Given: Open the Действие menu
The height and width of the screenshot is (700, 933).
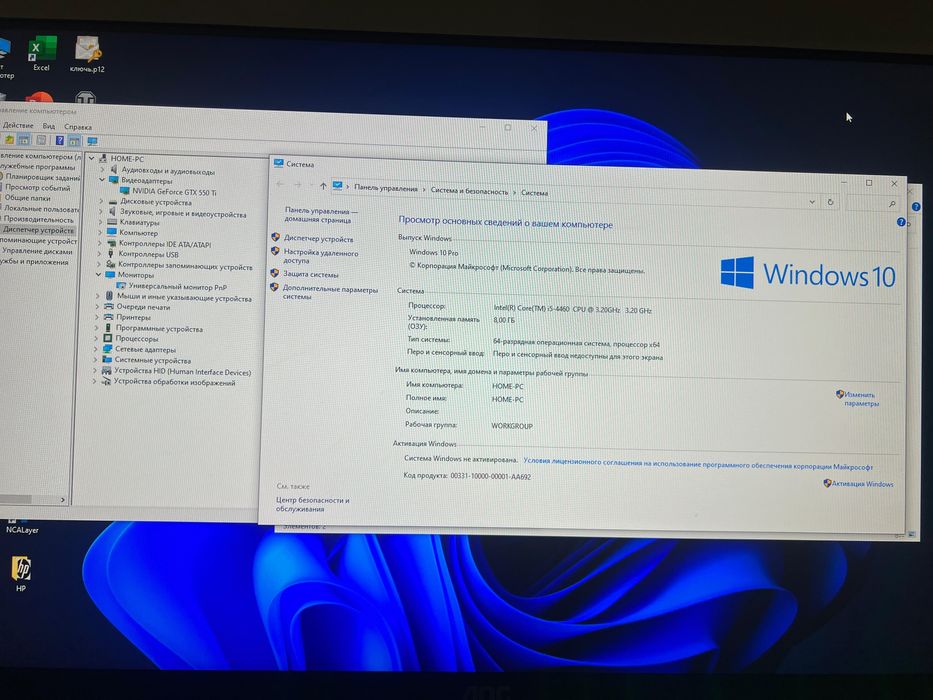Looking at the screenshot, I should point(18,125).
